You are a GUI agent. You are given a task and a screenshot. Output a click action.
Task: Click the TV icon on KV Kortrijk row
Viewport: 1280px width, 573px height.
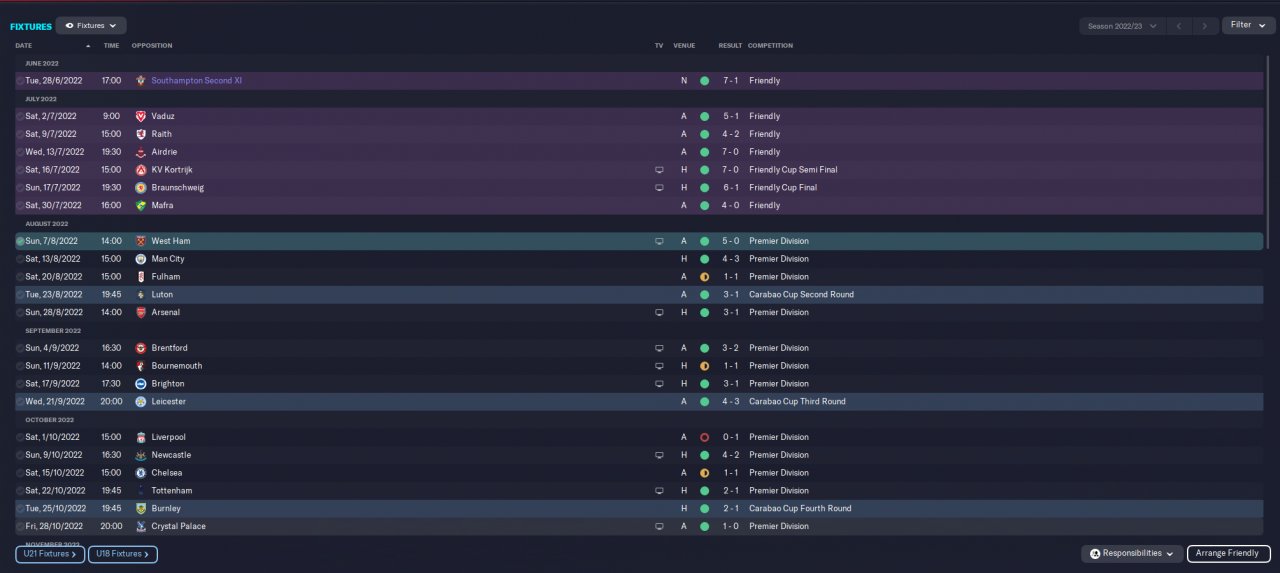pos(659,170)
